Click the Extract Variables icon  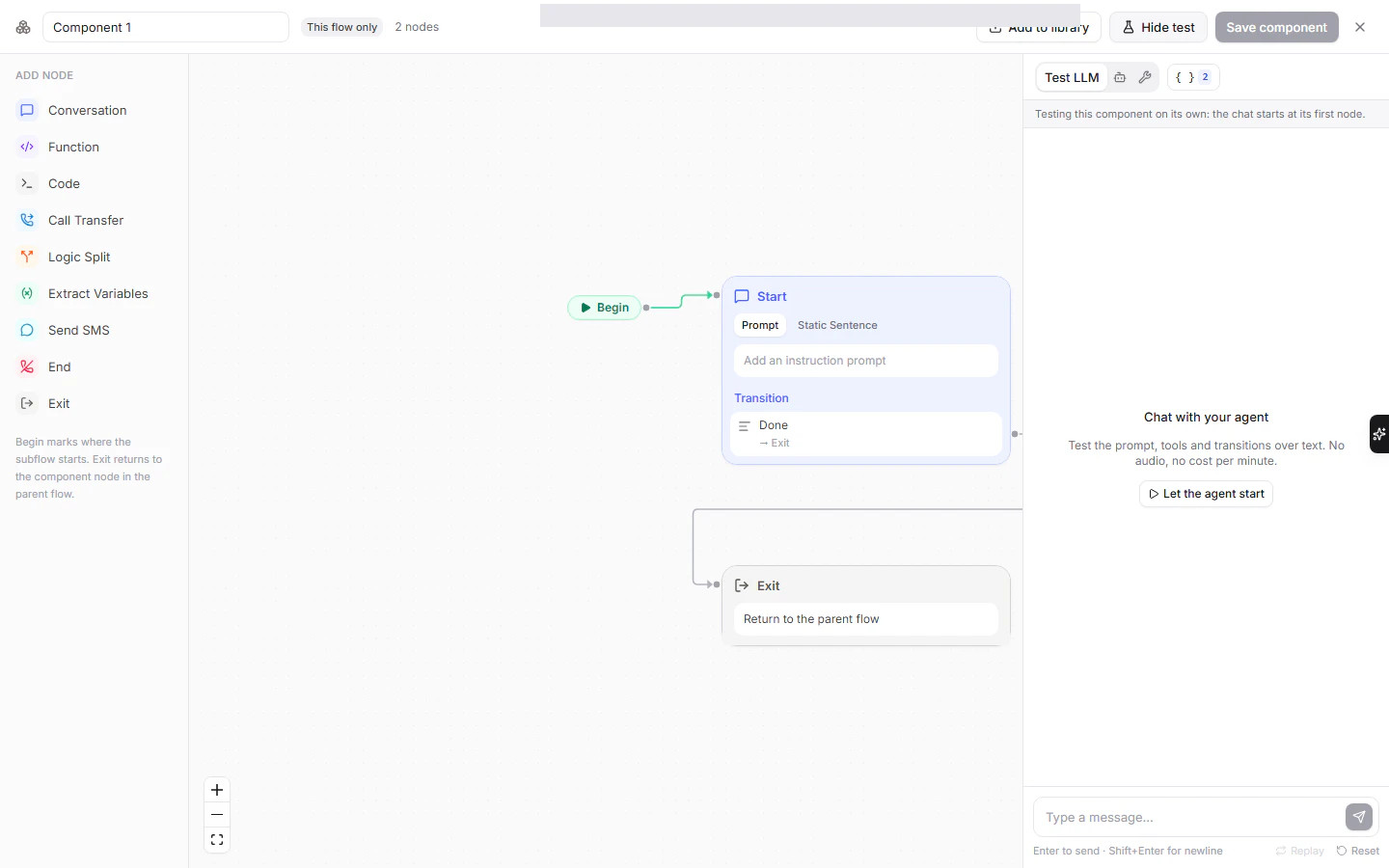(27, 293)
